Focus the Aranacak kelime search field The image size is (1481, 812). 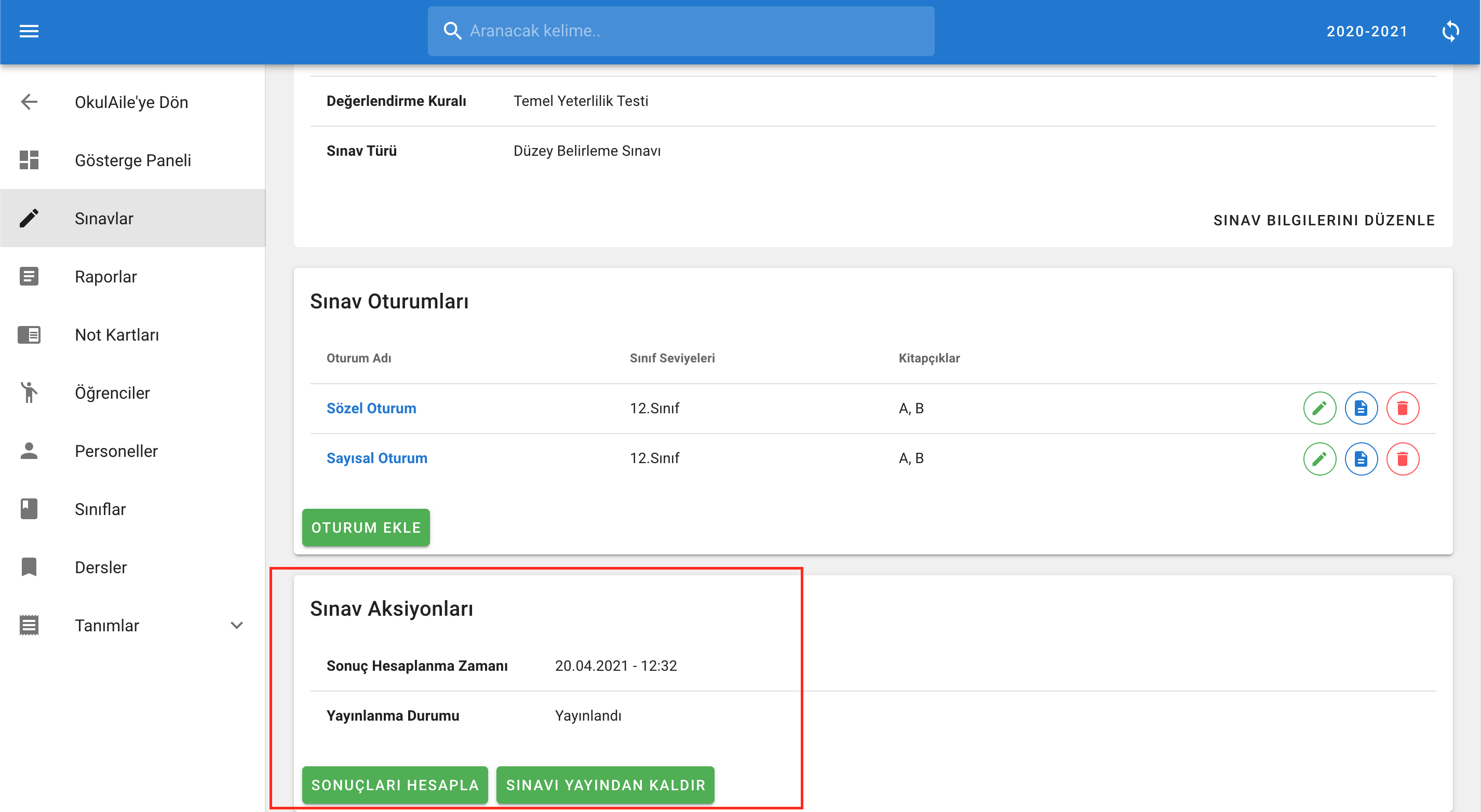coord(681,31)
